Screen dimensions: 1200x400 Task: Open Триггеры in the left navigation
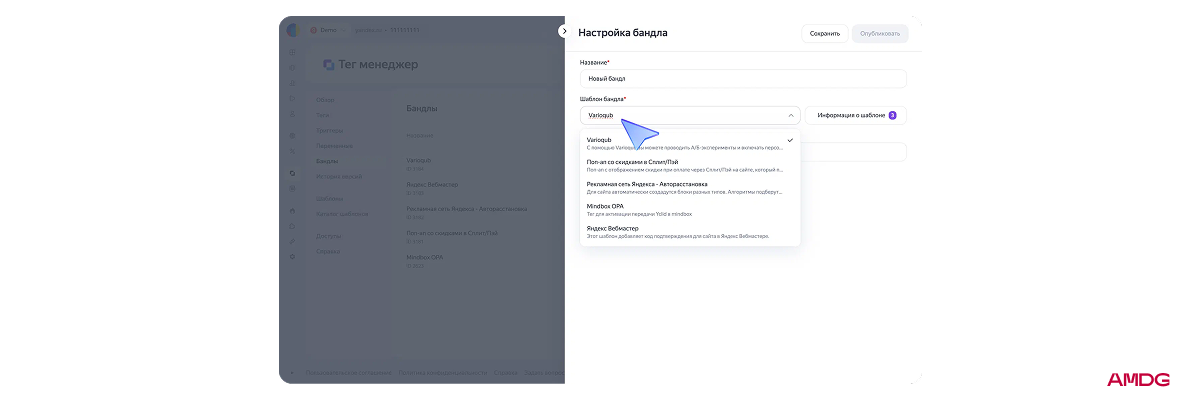pyautogui.click(x=329, y=130)
